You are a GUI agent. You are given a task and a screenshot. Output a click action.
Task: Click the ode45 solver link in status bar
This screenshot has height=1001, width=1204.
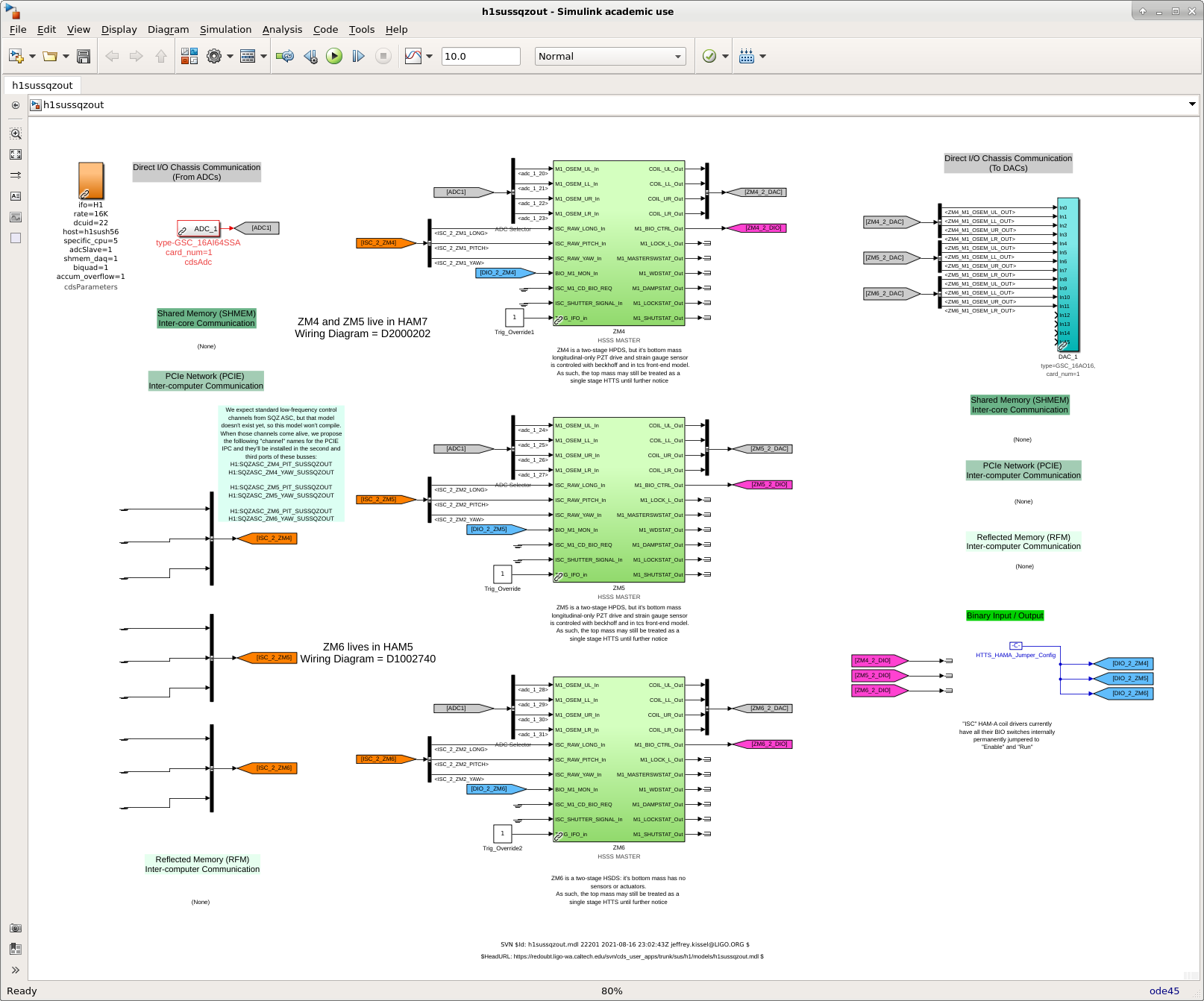1164,991
